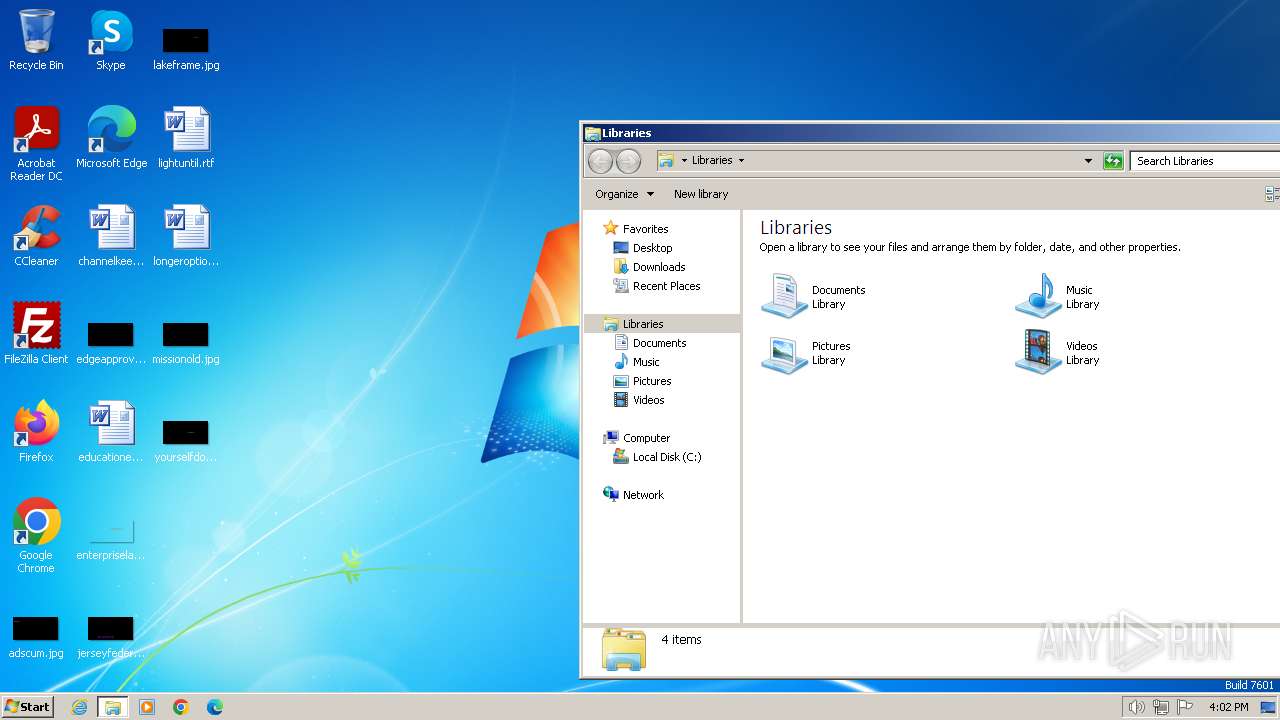Go to Desktop under Favorites
The image size is (1280, 720).
tap(652, 248)
